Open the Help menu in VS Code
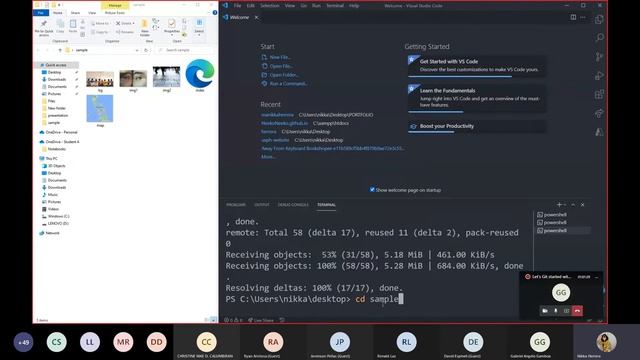The width and height of the screenshot is (640, 360). tap(354, 6)
